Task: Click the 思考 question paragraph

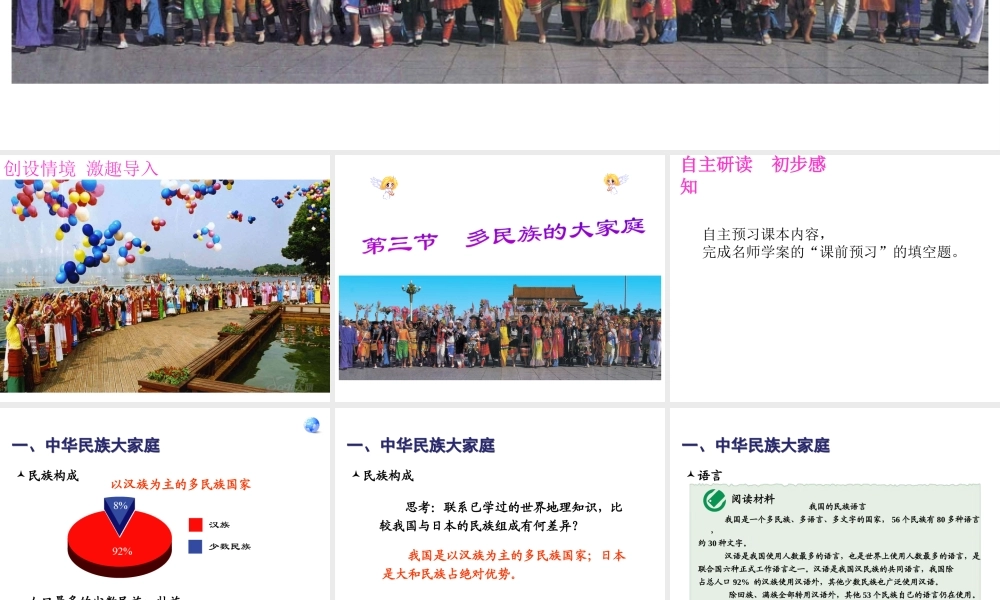Action: pyautogui.click(x=501, y=516)
